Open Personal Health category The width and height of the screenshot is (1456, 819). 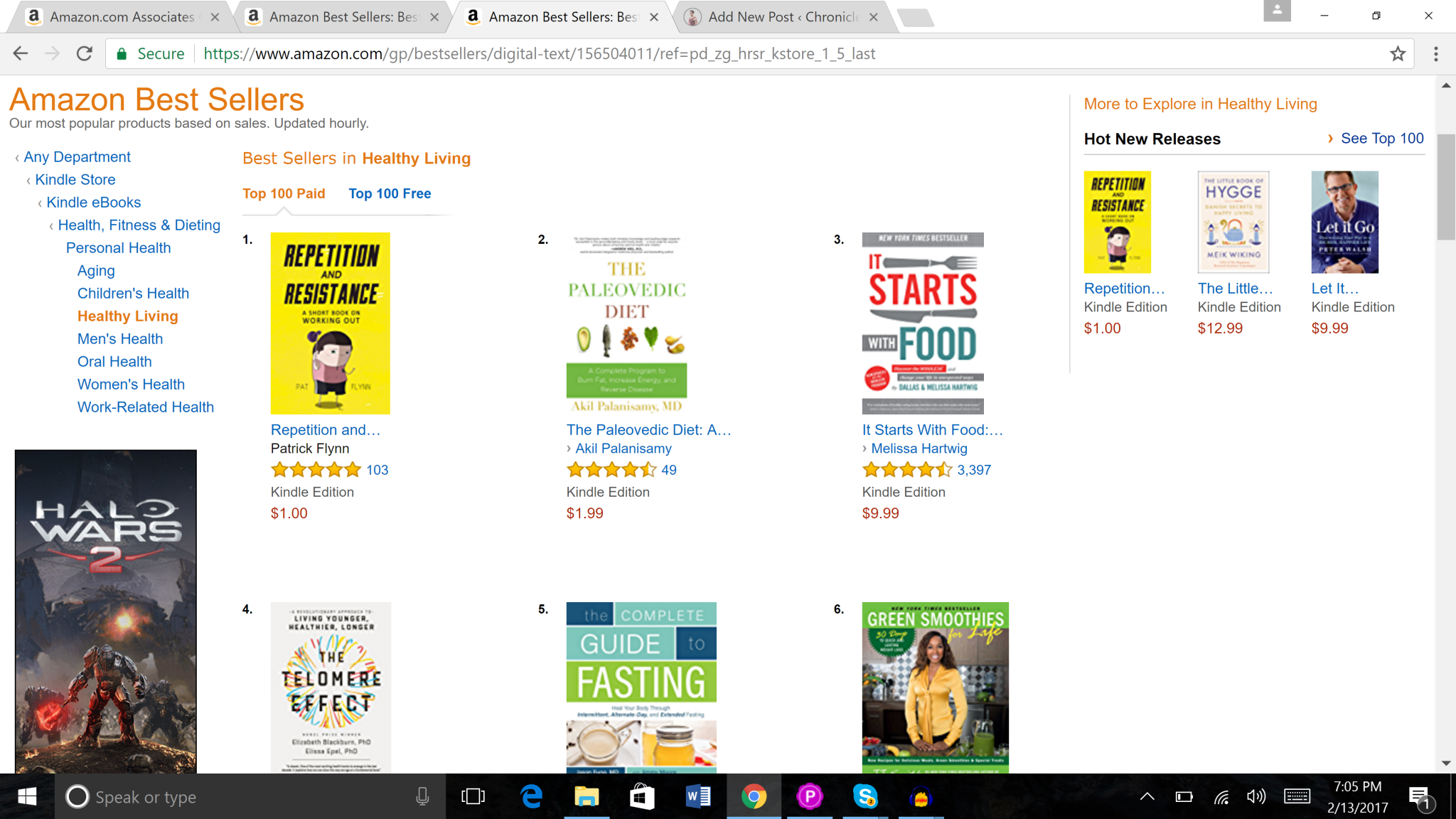118,247
